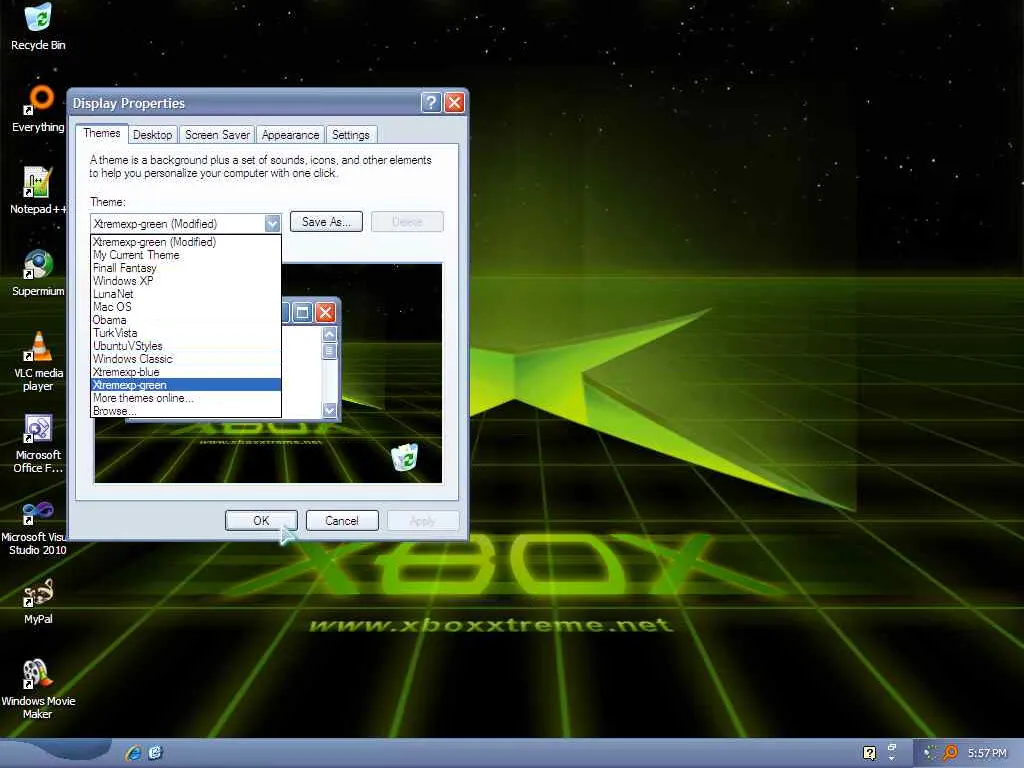The height and width of the screenshot is (768, 1024).
Task: Click the second quick launch icon beside Internet Explorer
Action: pos(155,753)
